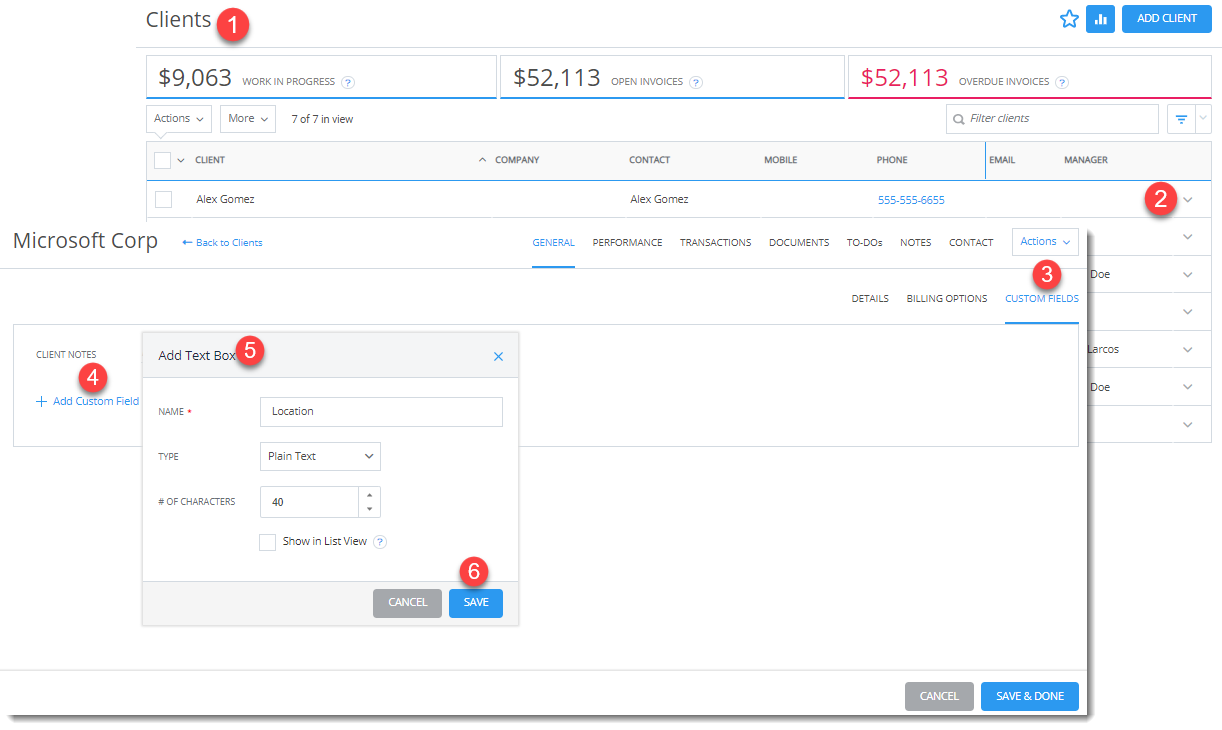Select the CUSTOM FIELDS sub-tab

[1042, 299]
